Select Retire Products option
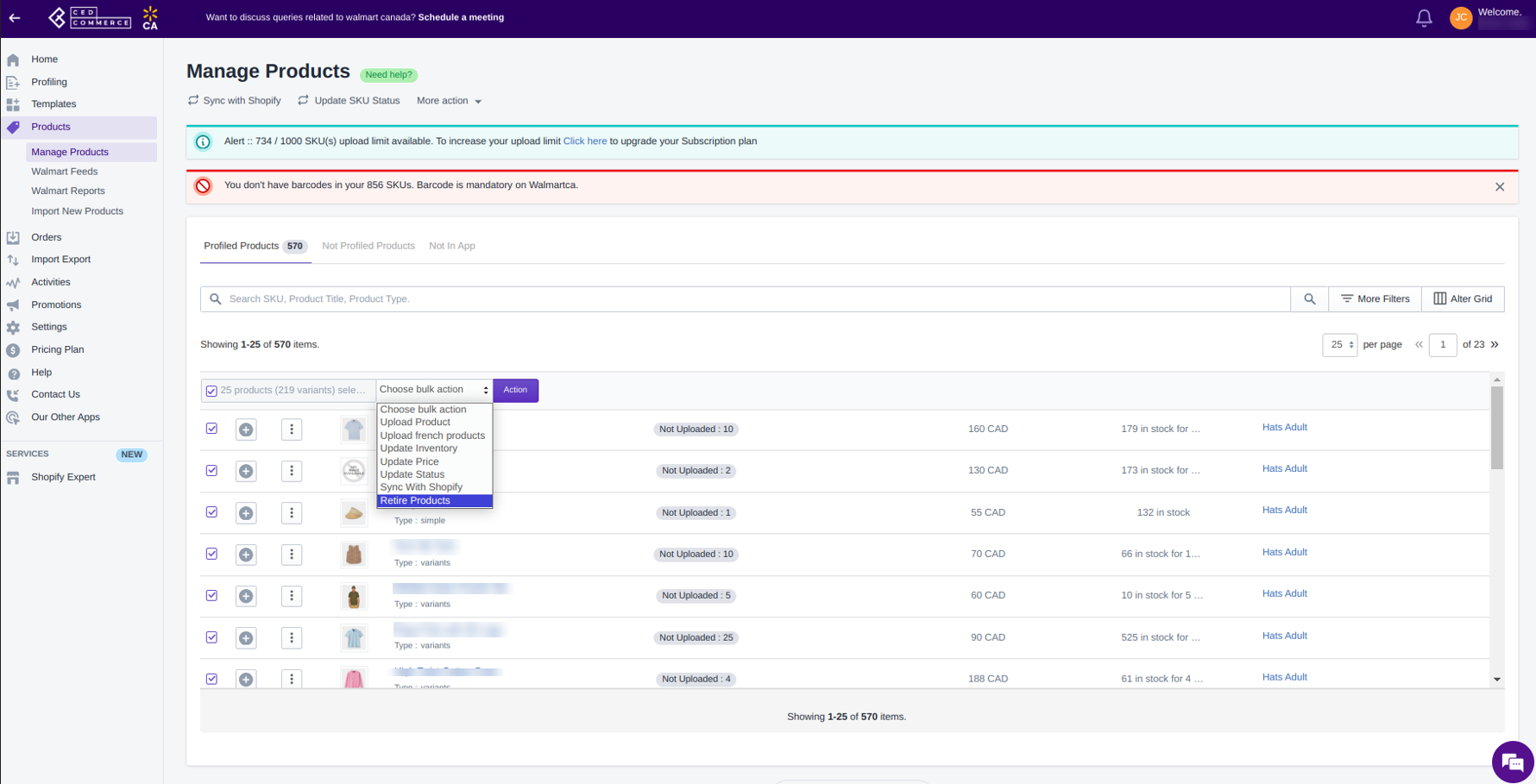 click(x=434, y=500)
